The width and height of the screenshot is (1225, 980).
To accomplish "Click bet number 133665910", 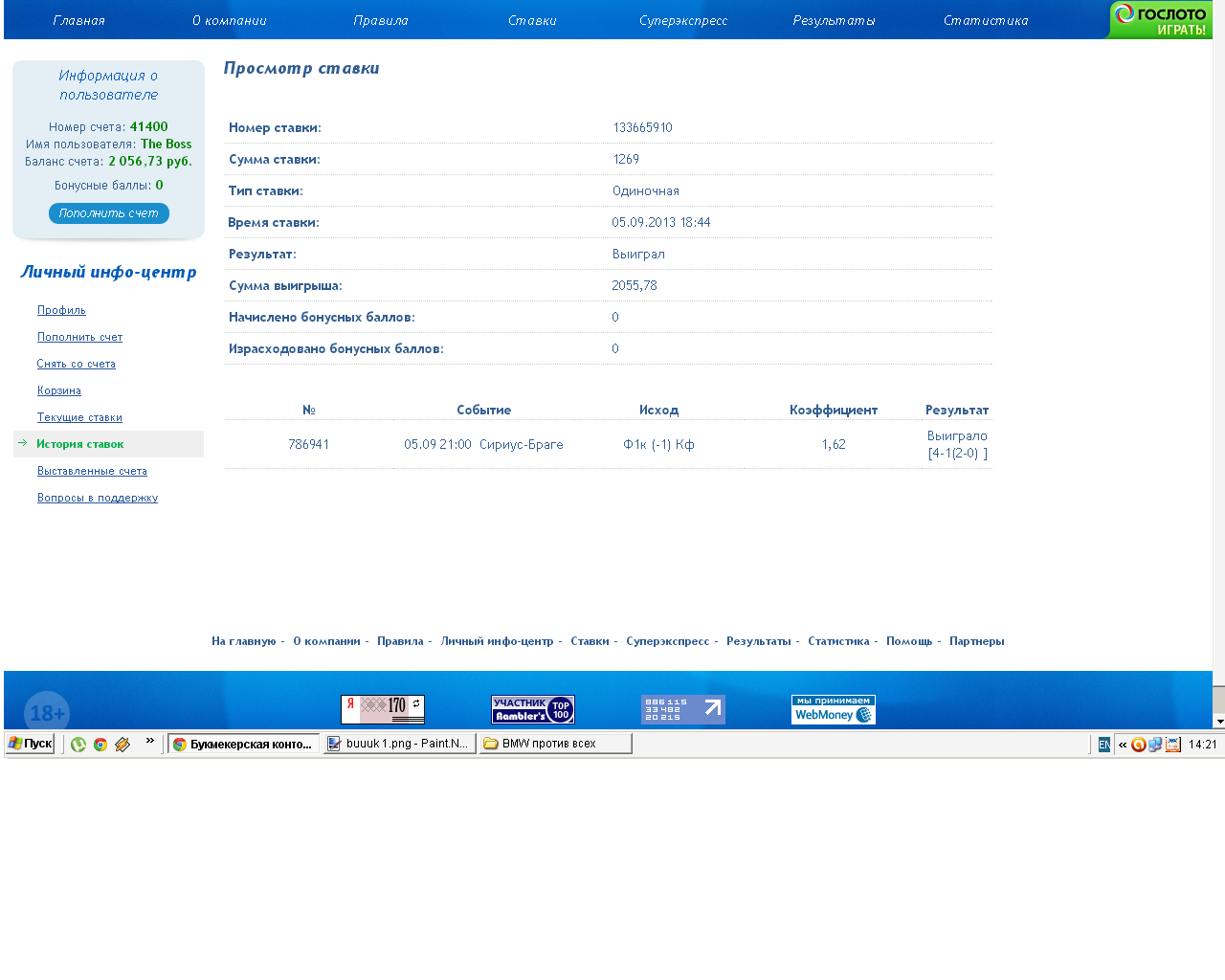I will 643,127.
